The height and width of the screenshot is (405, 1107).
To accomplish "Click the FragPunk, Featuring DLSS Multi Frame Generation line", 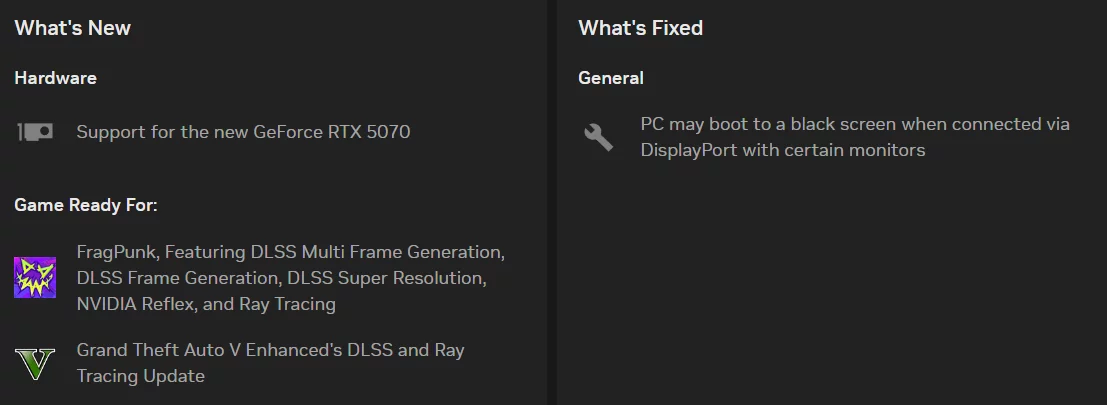I will point(290,252).
